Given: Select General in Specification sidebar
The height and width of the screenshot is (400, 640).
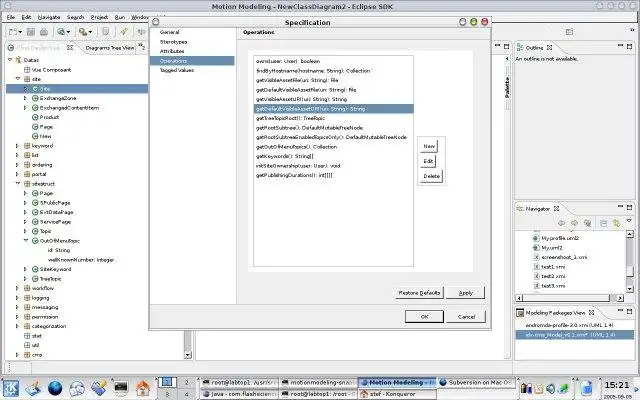Looking at the screenshot, I should coord(169,32).
